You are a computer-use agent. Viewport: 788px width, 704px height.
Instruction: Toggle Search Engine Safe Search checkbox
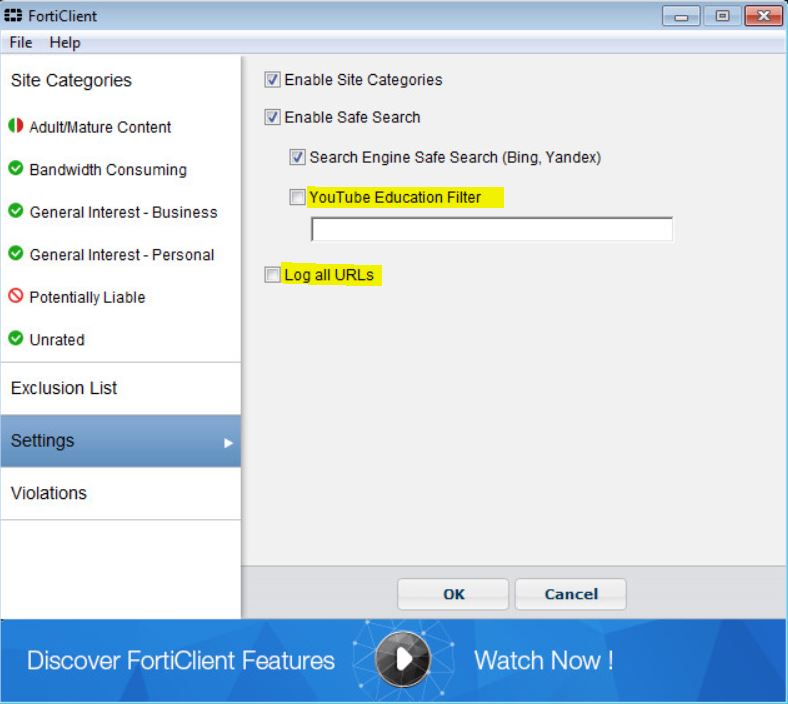[297, 157]
